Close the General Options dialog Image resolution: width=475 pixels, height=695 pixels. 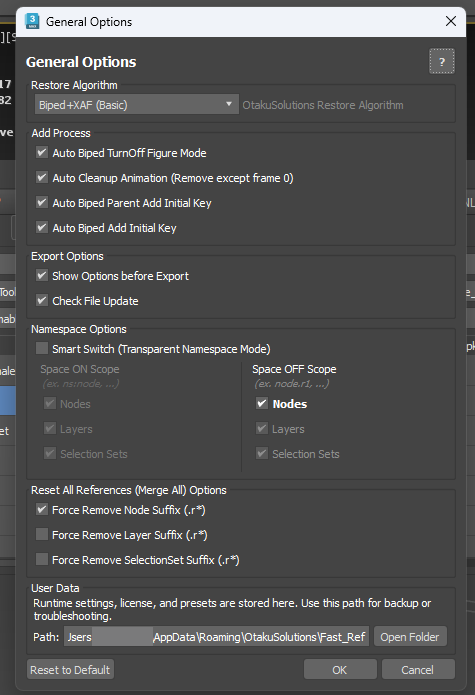click(x=451, y=21)
